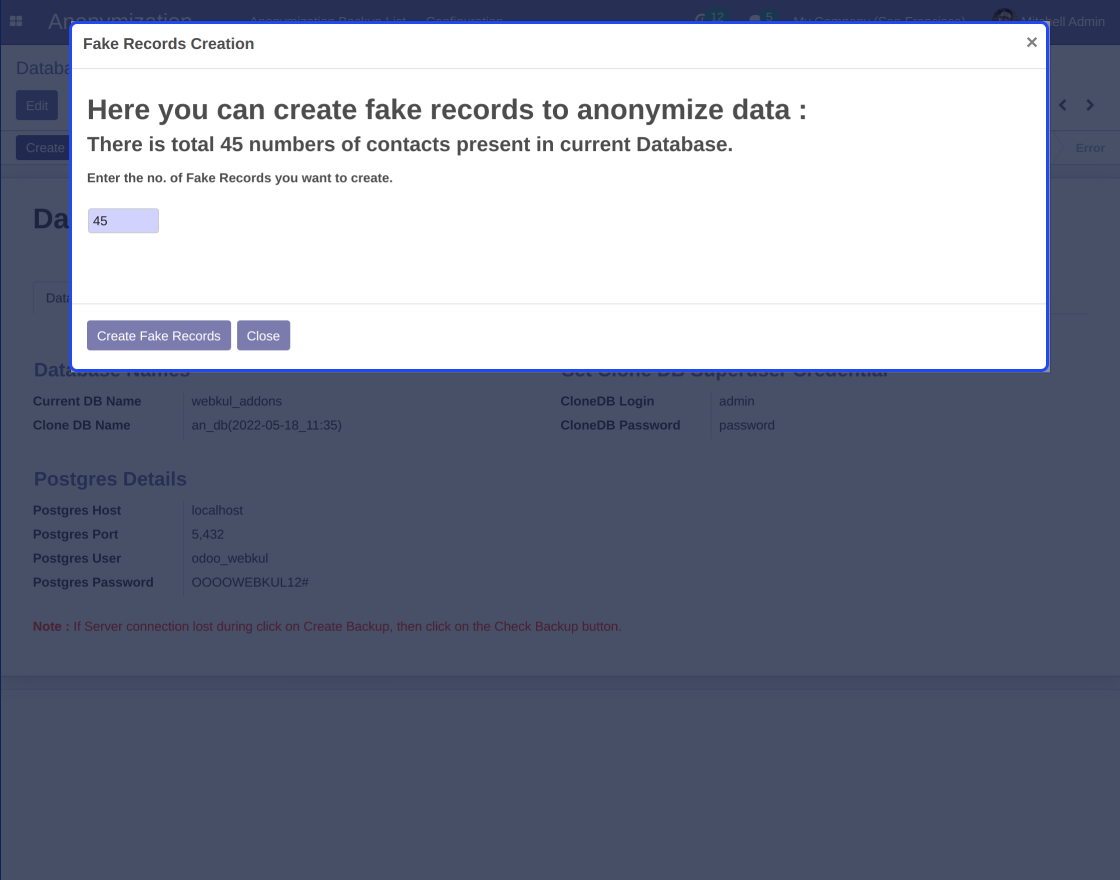Click the 'Postgres User' field label
The height and width of the screenshot is (880, 1120).
pyautogui.click(x=76, y=559)
